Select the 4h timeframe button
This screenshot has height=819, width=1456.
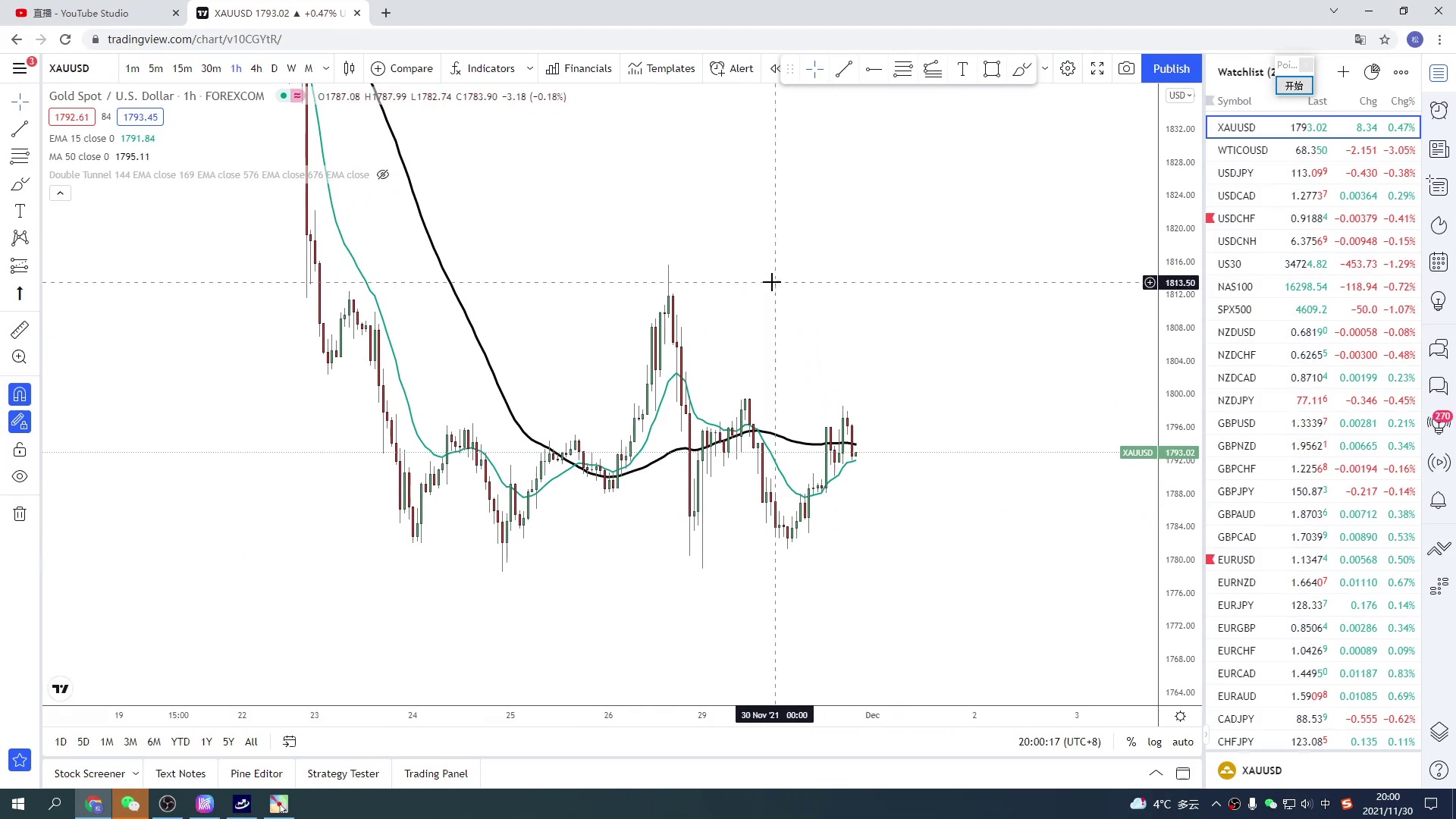[256, 68]
